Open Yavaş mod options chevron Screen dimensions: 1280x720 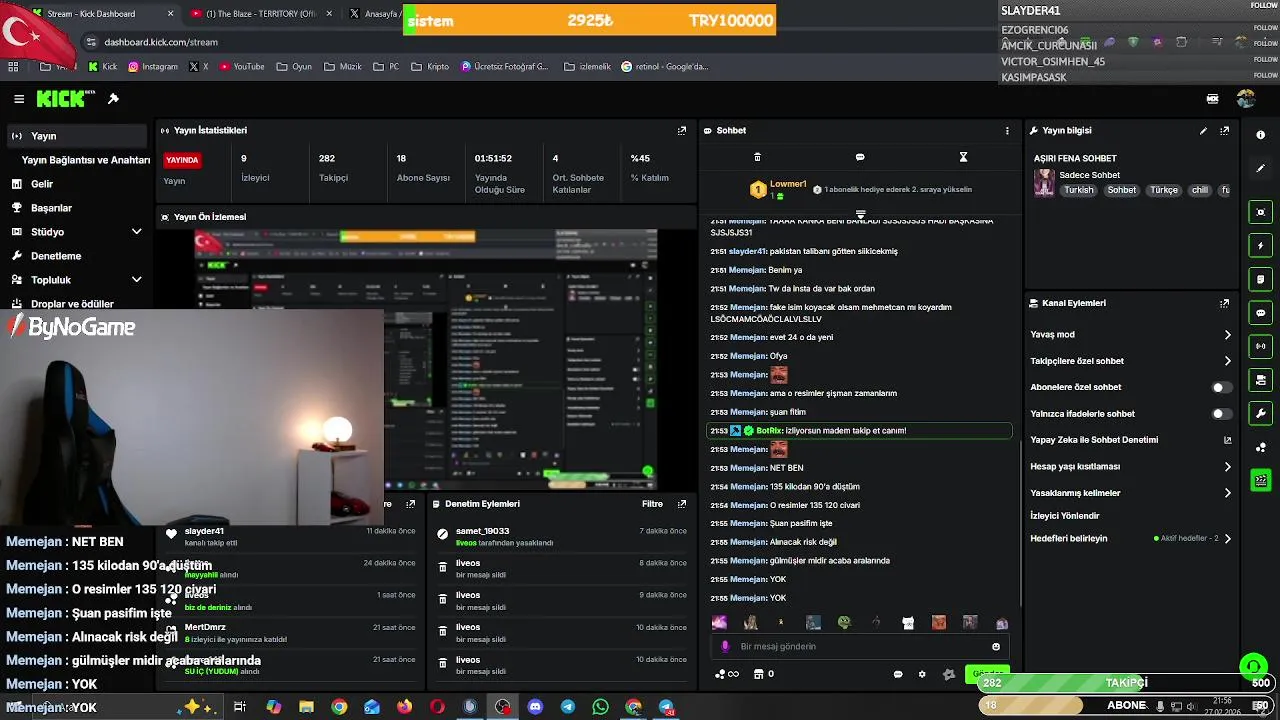(1228, 335)
